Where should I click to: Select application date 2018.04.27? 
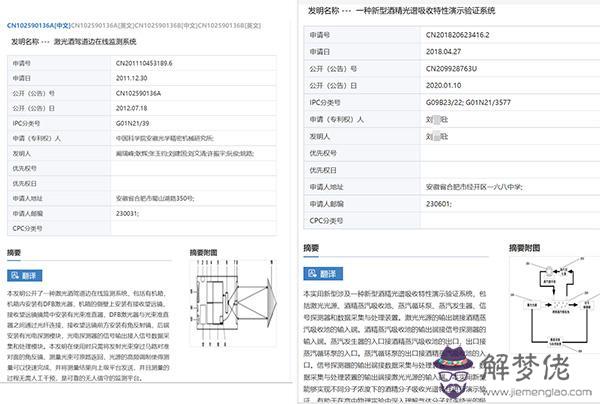443,52
